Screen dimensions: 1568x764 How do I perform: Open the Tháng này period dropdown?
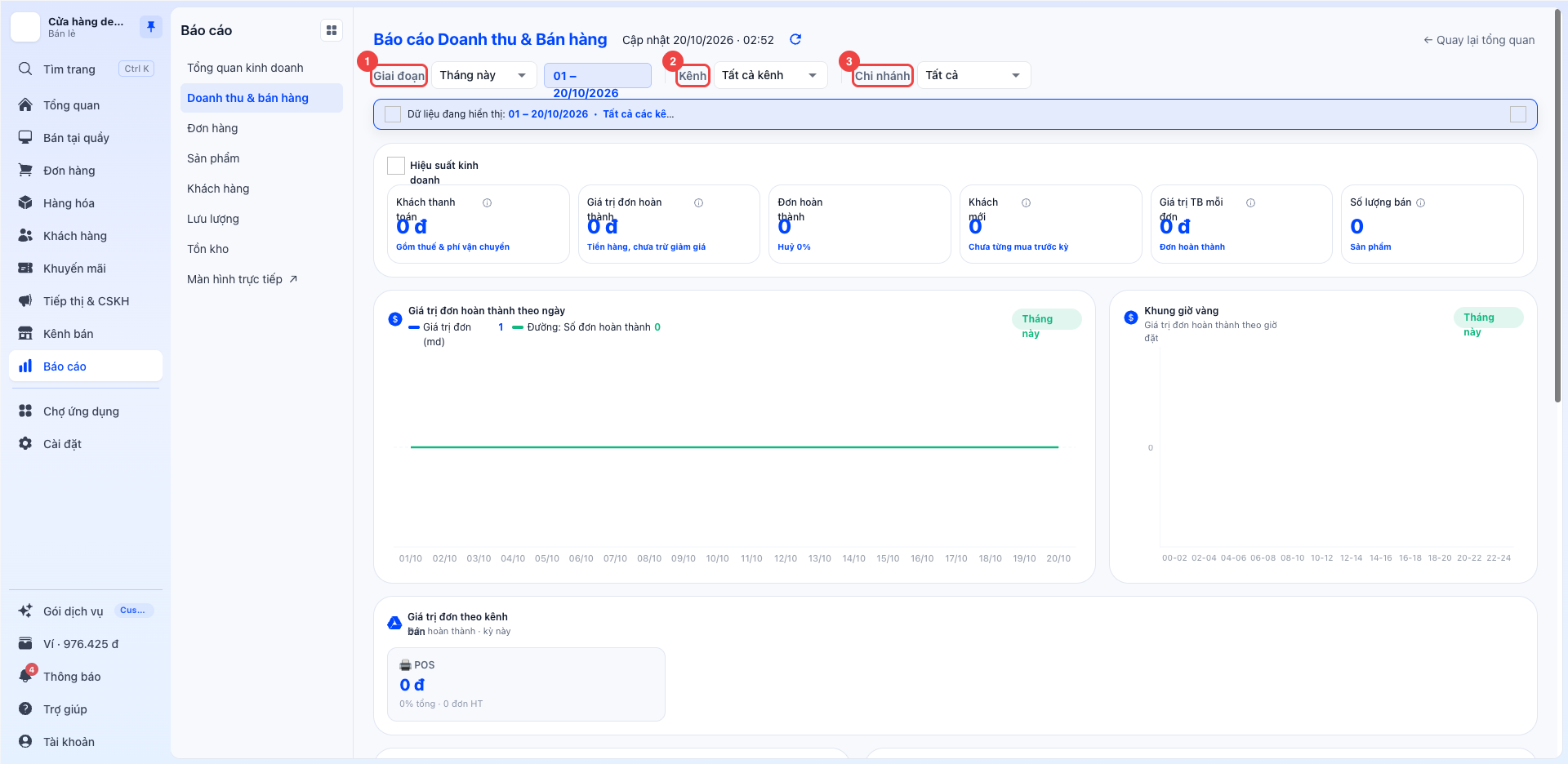point(484,75)
